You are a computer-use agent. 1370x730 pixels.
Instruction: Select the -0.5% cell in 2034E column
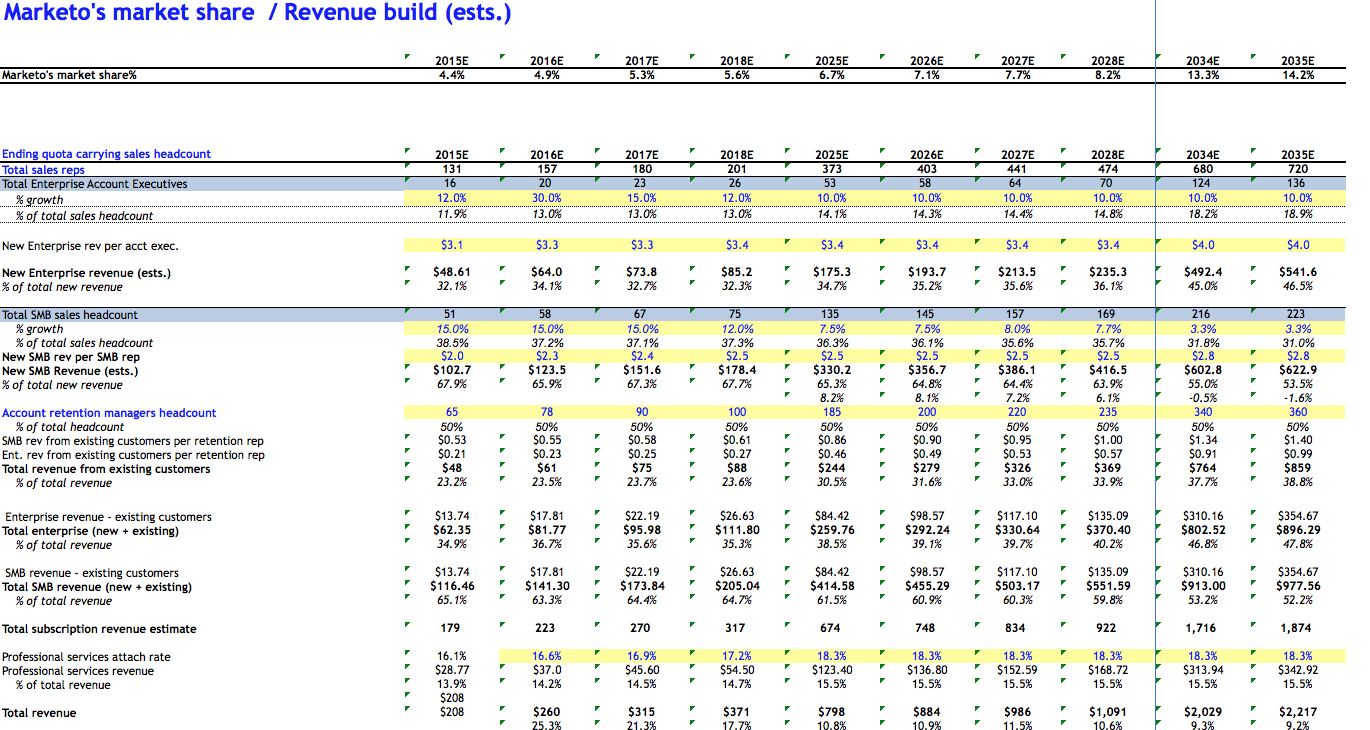coord(1203,398)
